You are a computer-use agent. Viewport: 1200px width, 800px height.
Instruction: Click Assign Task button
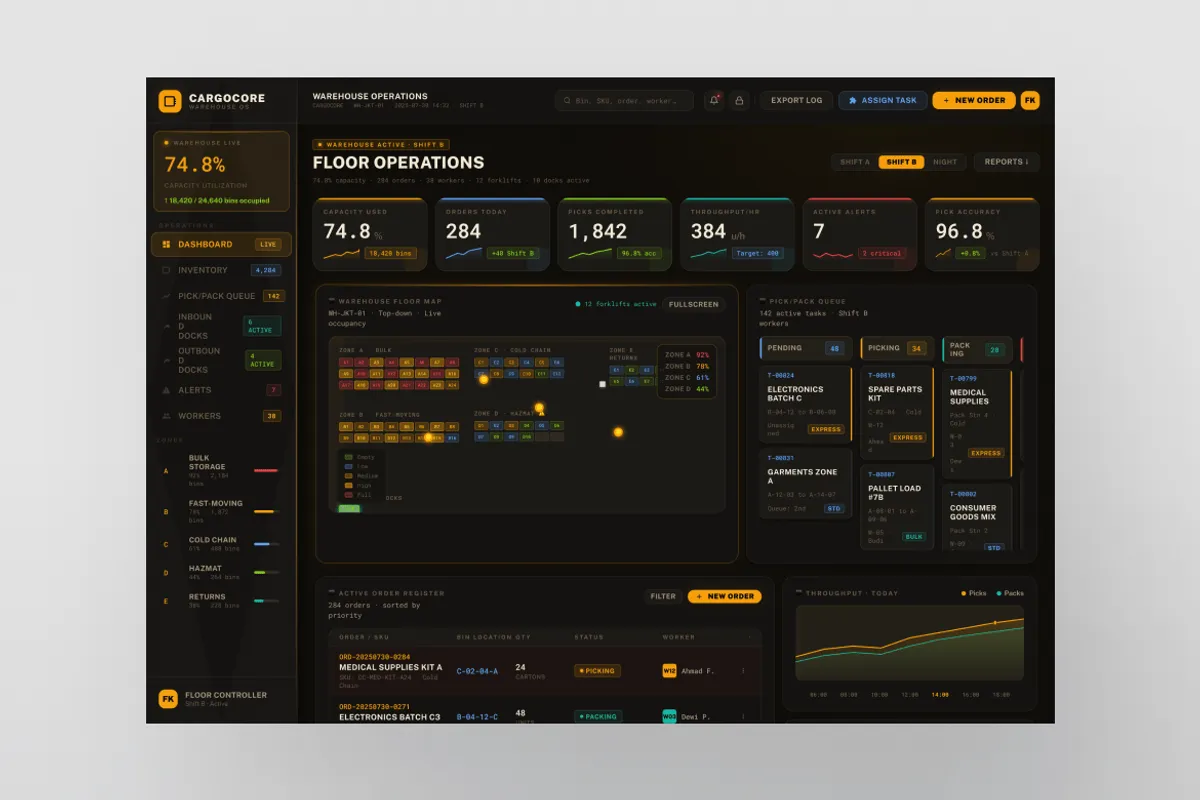tap(882, 100)
